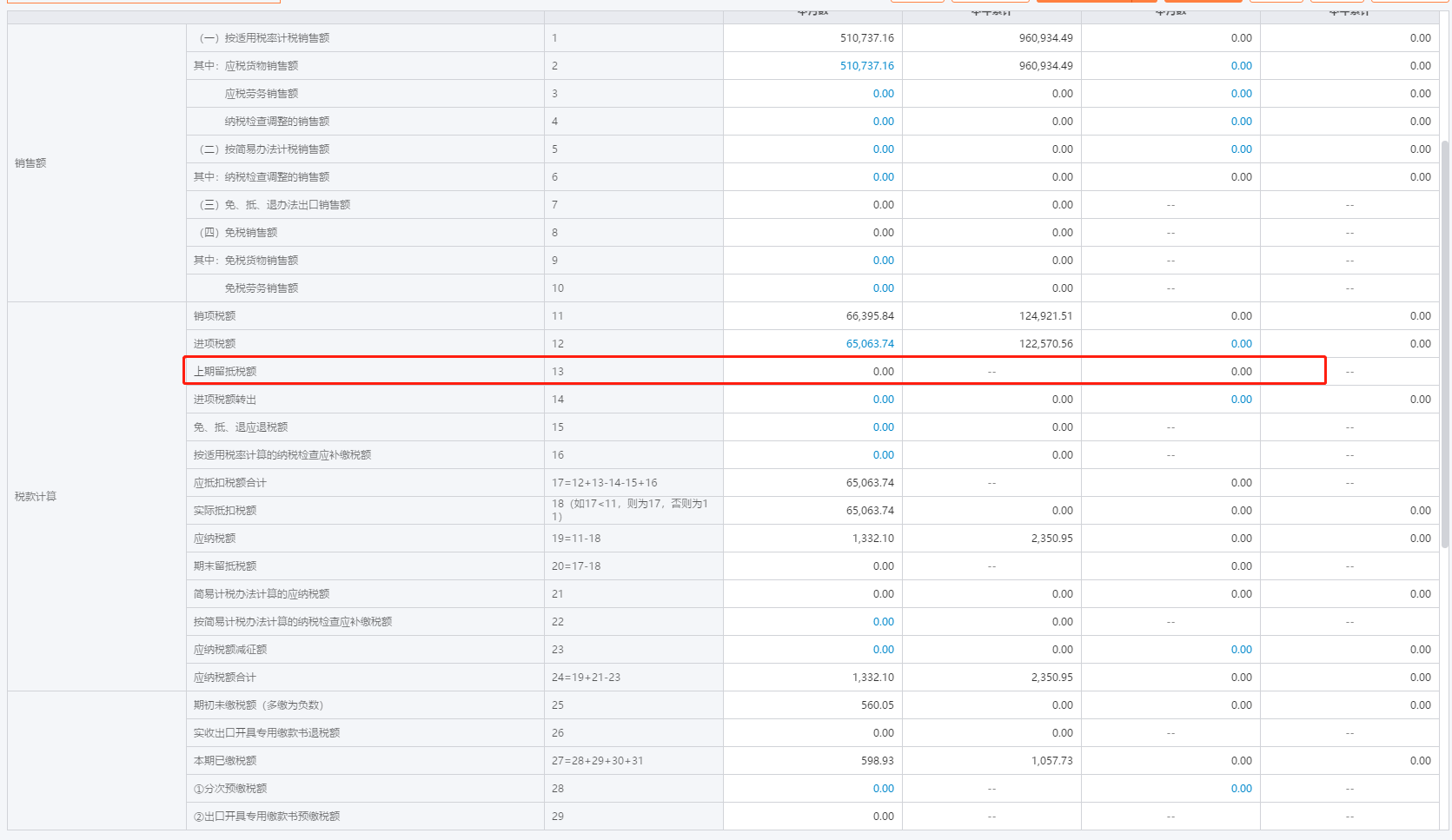Click blue 65,063.74 in 进项税额 row
The height and width of the screenshot is (840, 1452).
pyautogui.click(x=870, y=344)
